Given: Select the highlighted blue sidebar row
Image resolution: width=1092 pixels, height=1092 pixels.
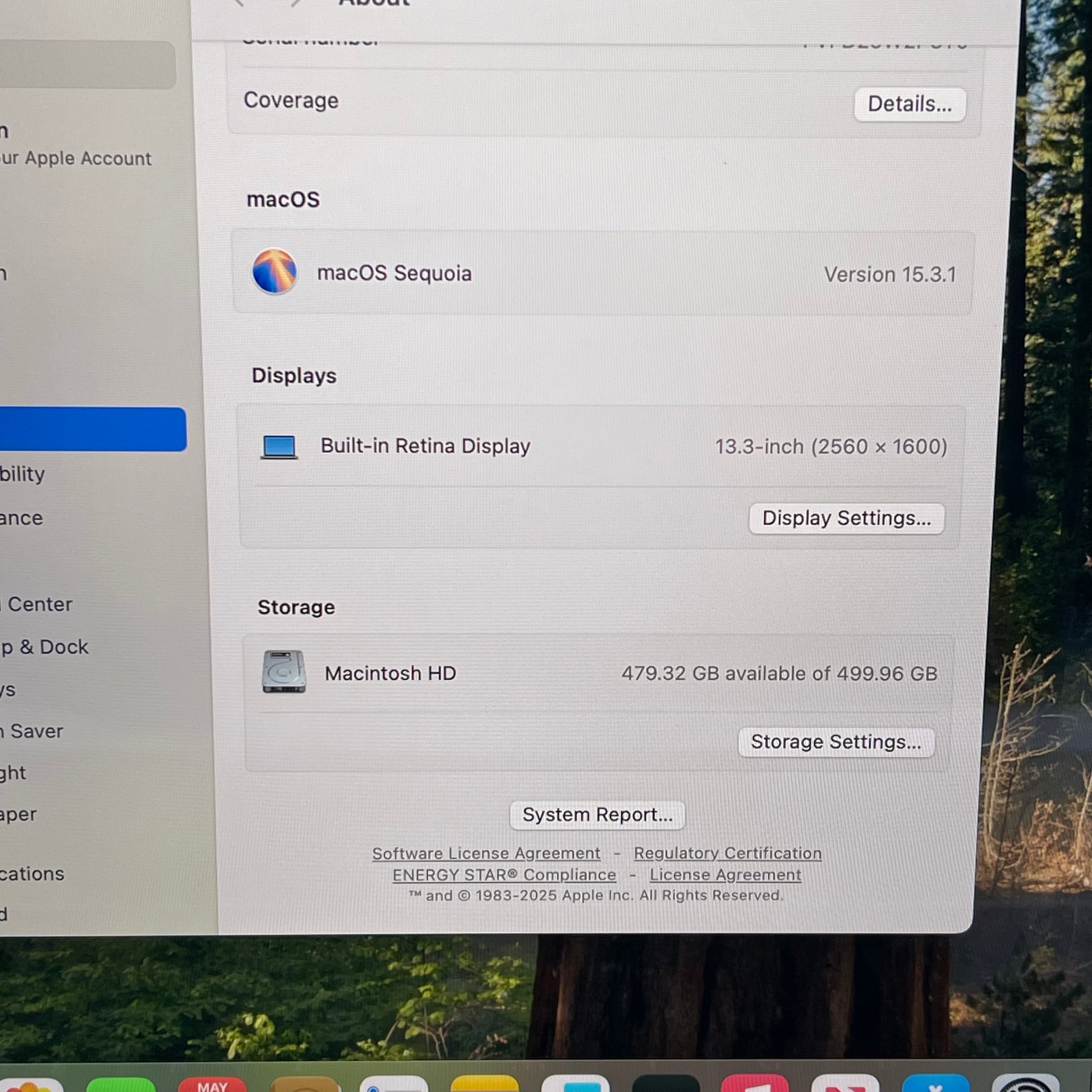Looking at the screenshot, I should (93, 429).
